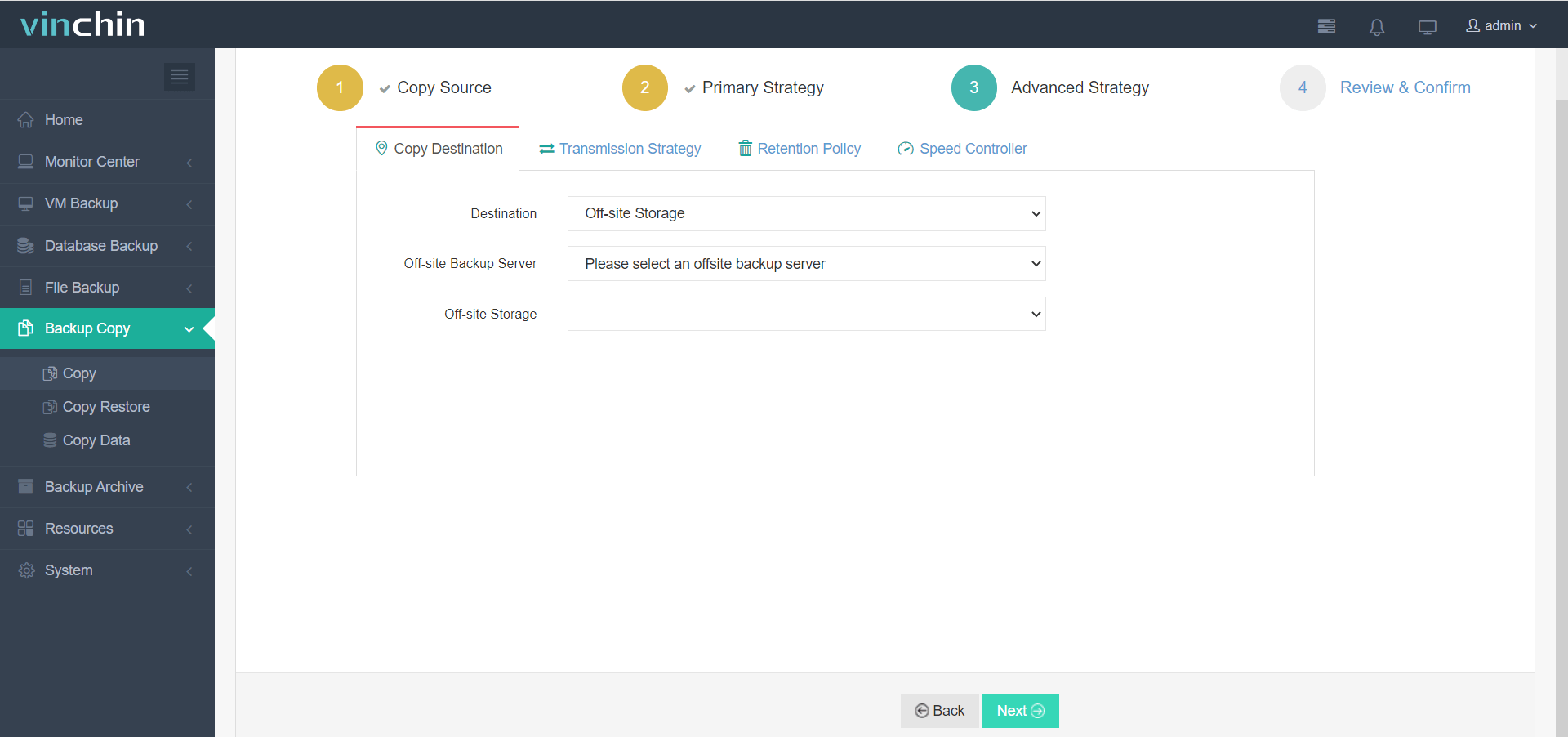The height and width of the screenshot is (737, 1568).
Task: Open the task list icon in header
Action: pyautogui.click(x=1326, y=26)
